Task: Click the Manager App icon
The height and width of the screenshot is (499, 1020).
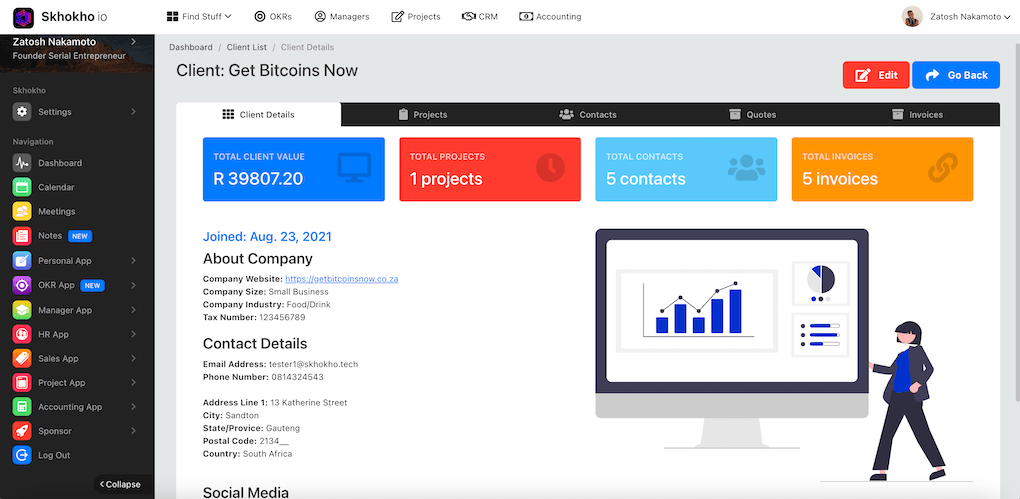Action: tap(22, 310)
